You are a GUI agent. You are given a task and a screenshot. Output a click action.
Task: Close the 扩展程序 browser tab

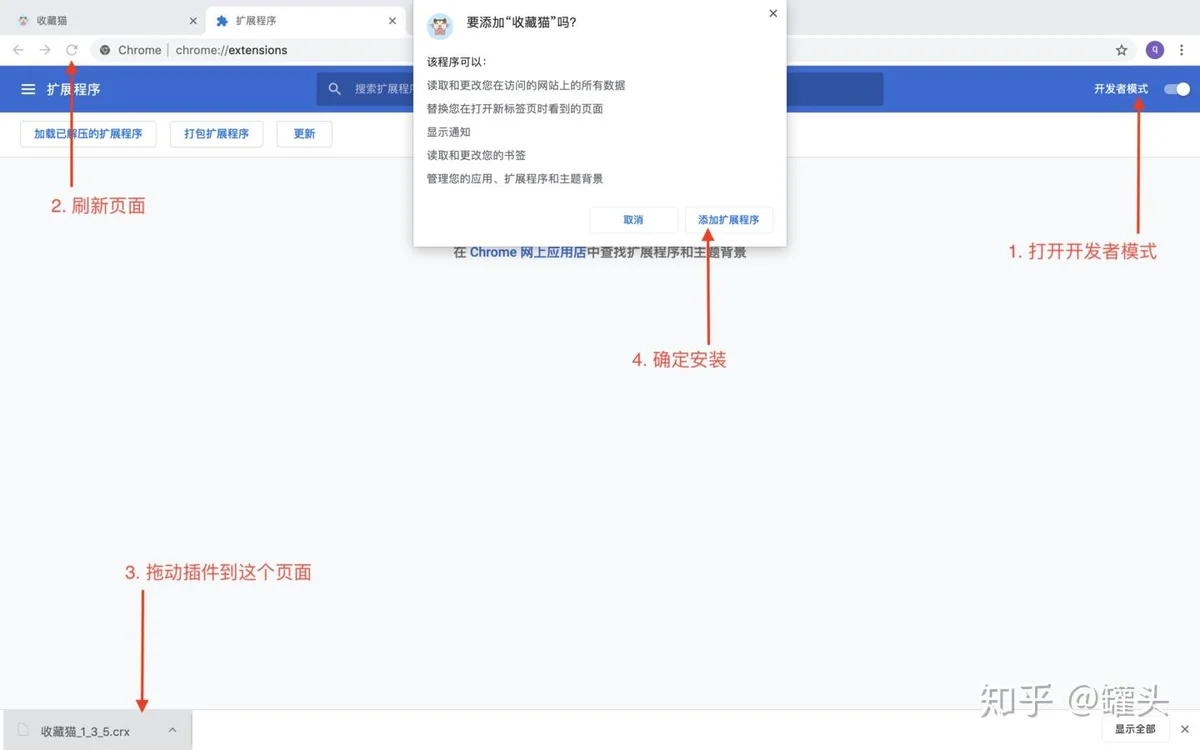[394, 20]
